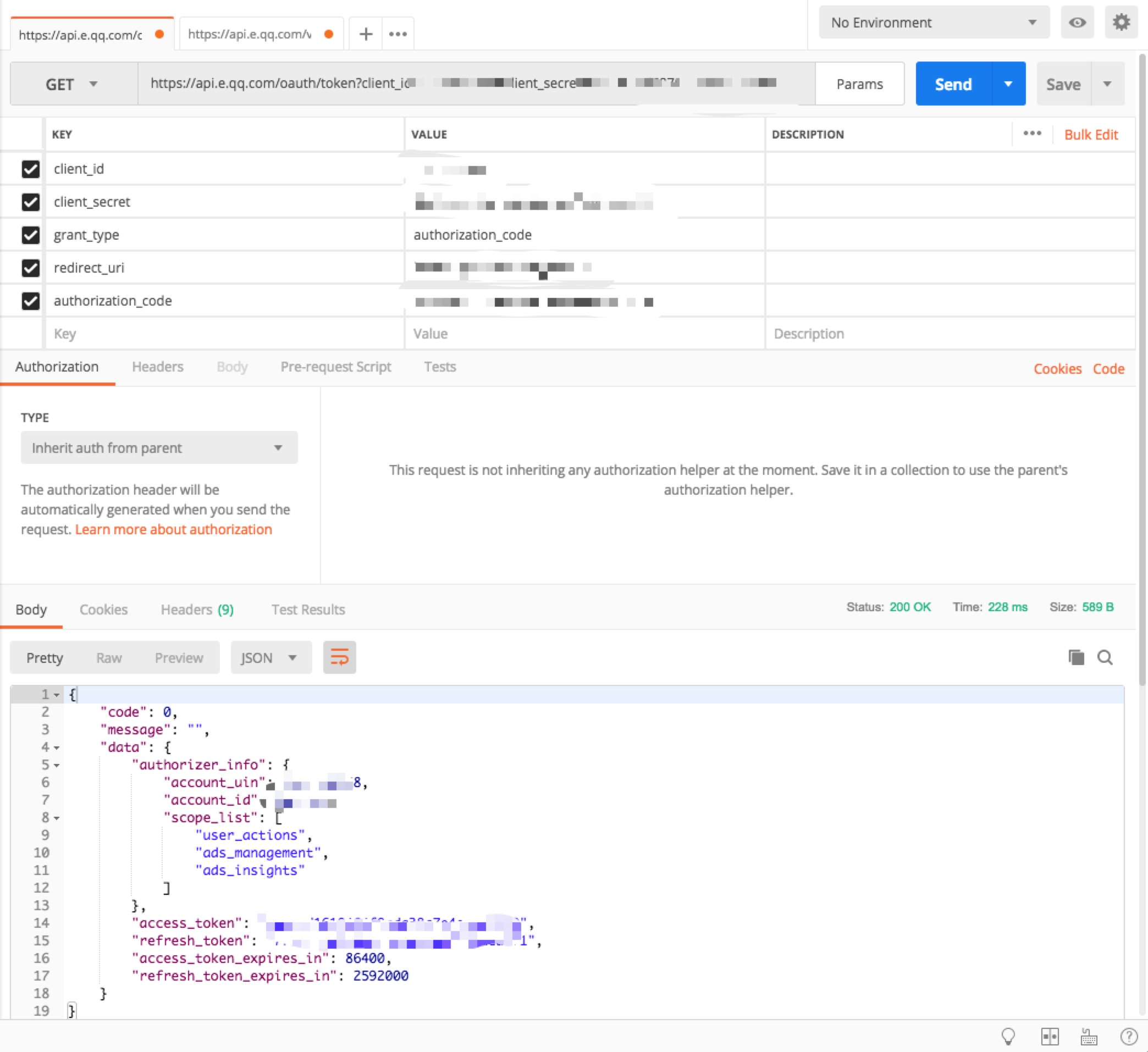Follow the Learn more about authorization link
Screen dimensions: 1148x1052
click(173, 529)
